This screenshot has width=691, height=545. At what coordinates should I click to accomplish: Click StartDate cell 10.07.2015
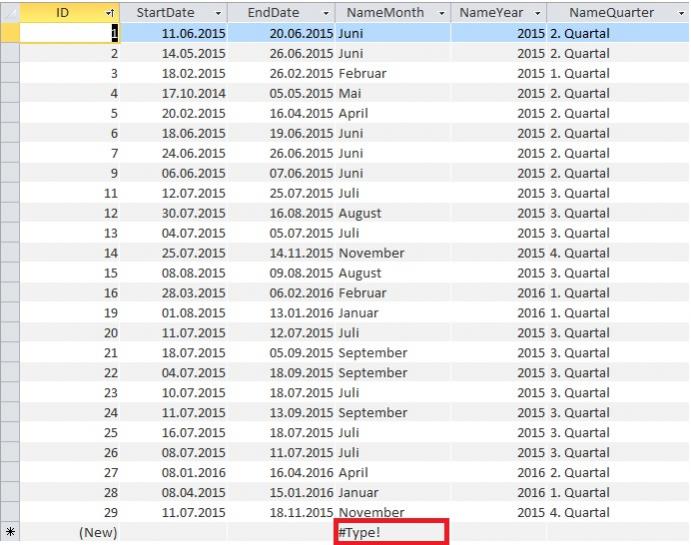click(x=174, y=393)
